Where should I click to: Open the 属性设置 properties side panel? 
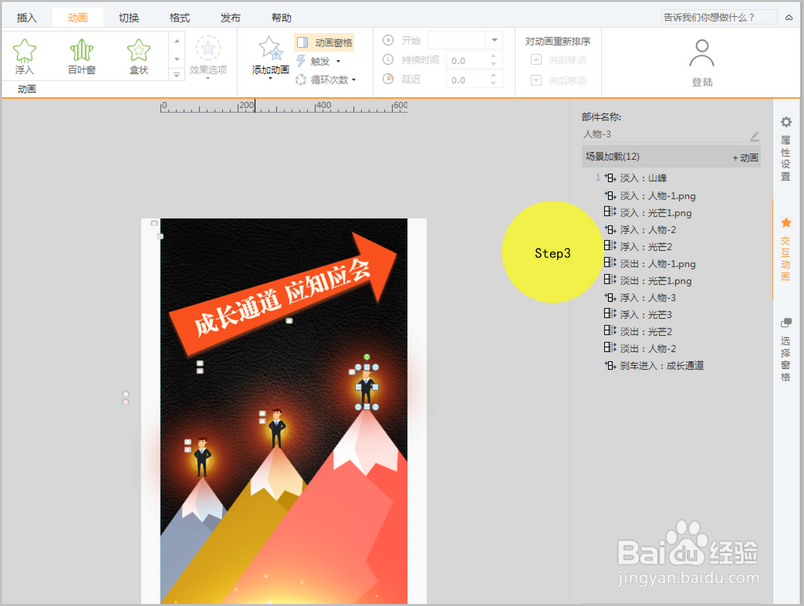click(x=786, y=149)
